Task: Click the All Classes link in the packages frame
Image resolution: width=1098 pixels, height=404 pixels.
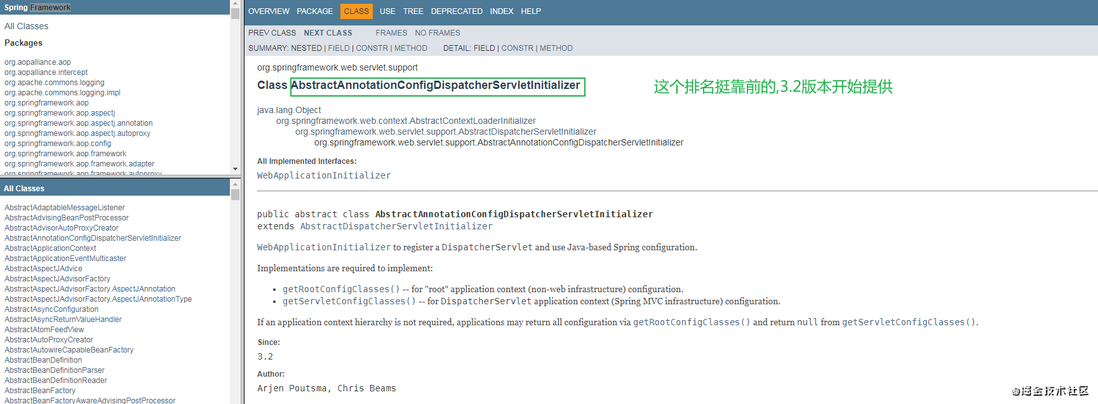Action: coord(27,27)
